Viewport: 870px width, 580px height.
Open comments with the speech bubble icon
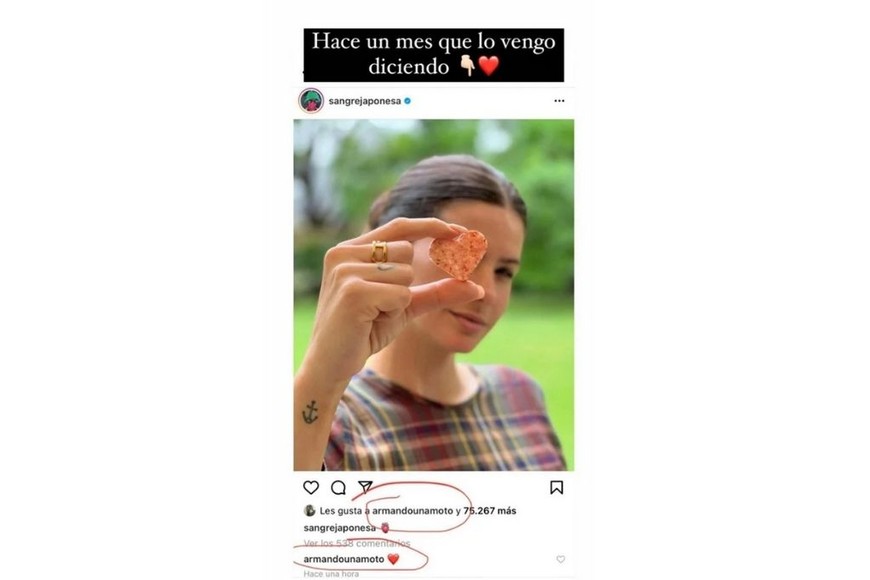pos(338,487)
